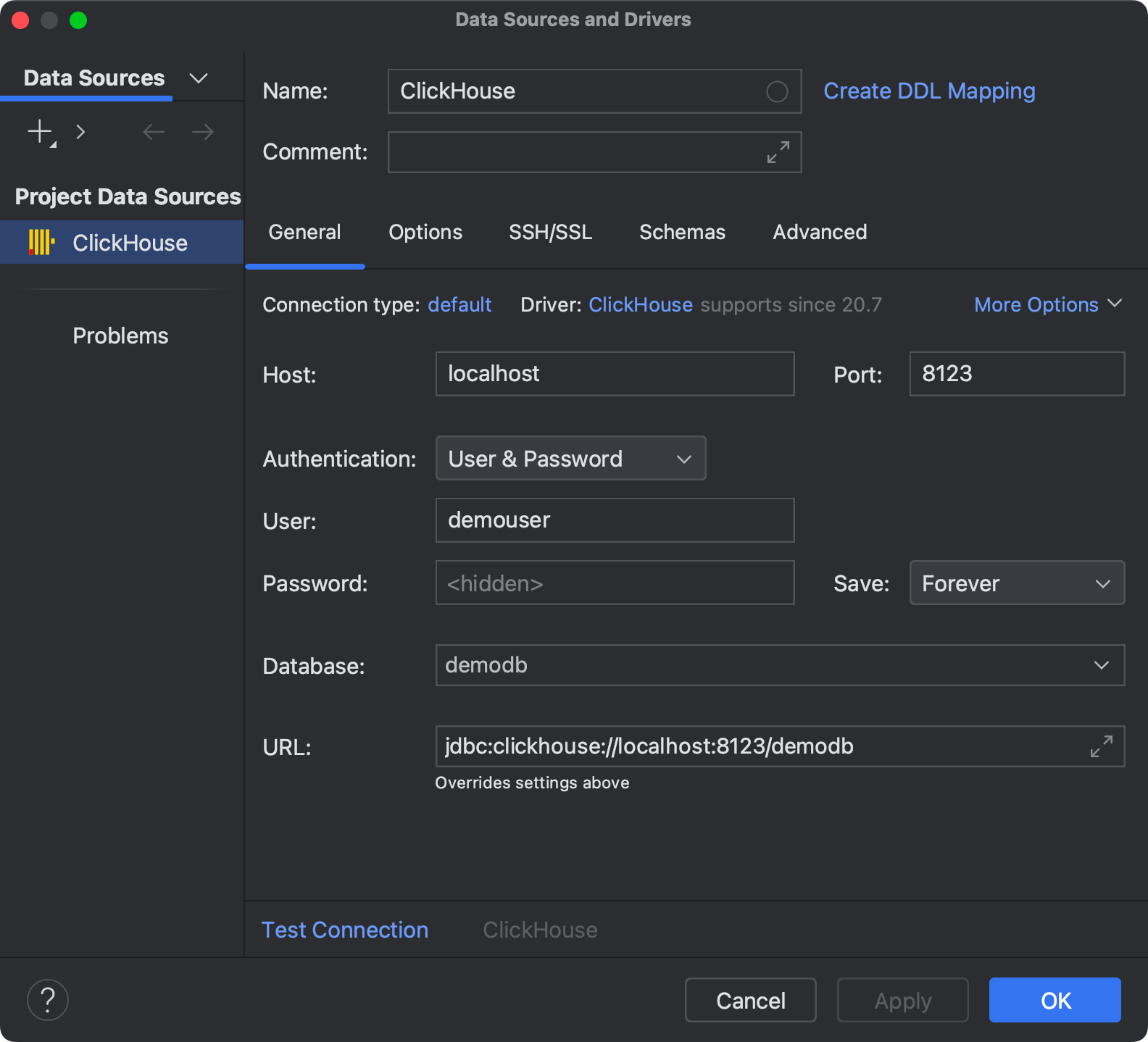1148x1042 pixels.
Task: Switch to the SSH/SSL tab
Action: (x=550, y=233)
